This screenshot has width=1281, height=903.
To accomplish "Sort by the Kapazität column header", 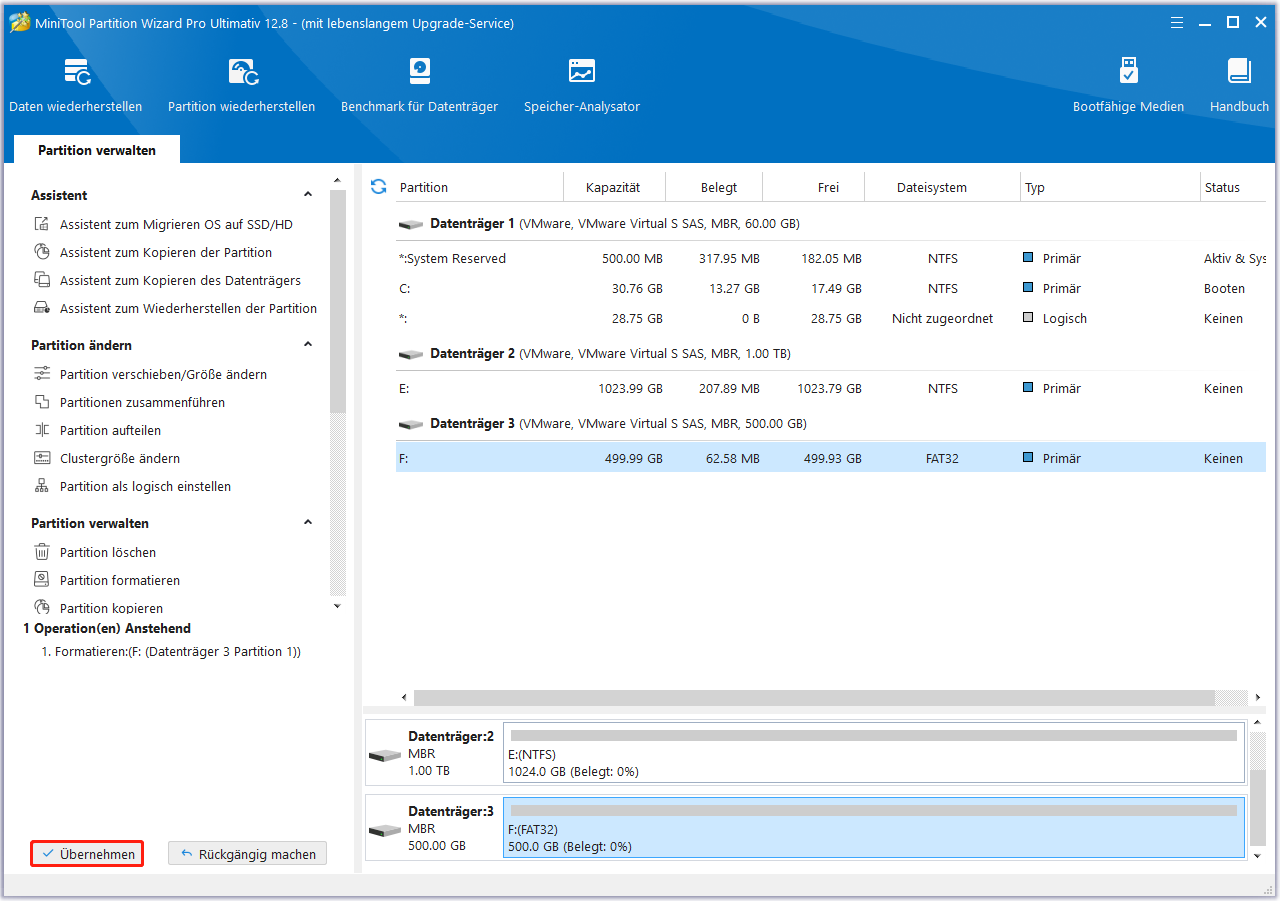I will pos(614,187).
